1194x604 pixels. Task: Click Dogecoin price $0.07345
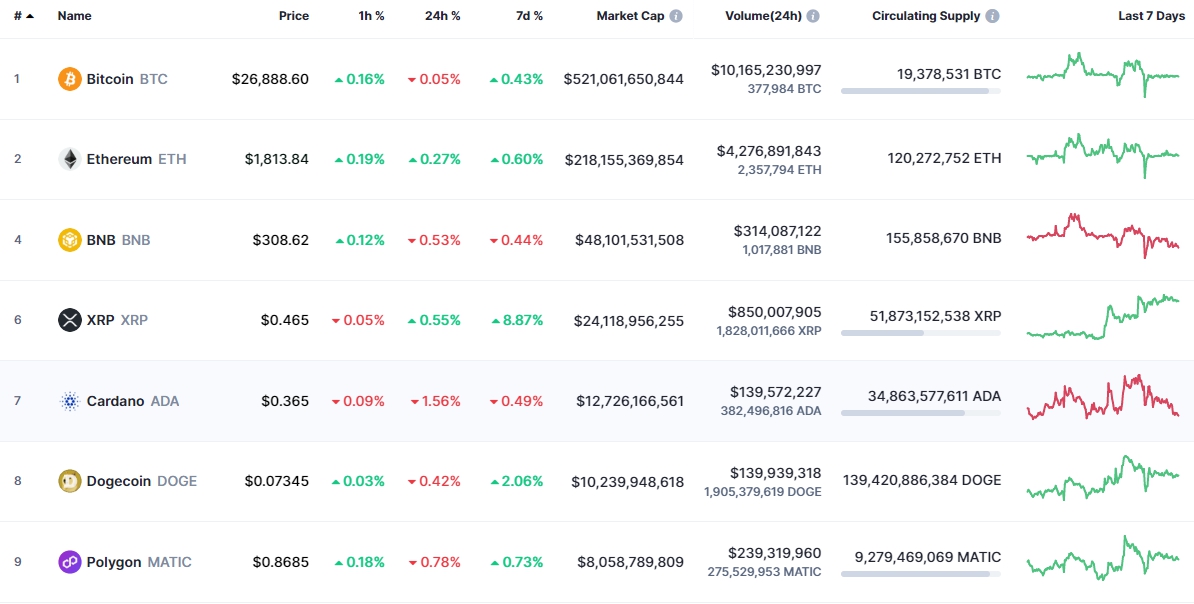pos(276,481)
